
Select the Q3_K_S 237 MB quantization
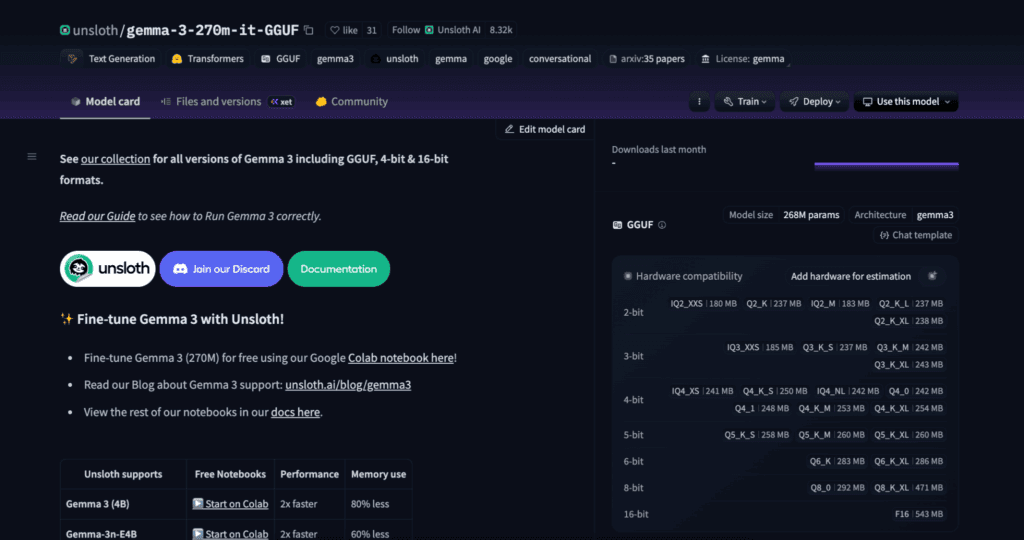pyautogui.click(x=835, y=347)
